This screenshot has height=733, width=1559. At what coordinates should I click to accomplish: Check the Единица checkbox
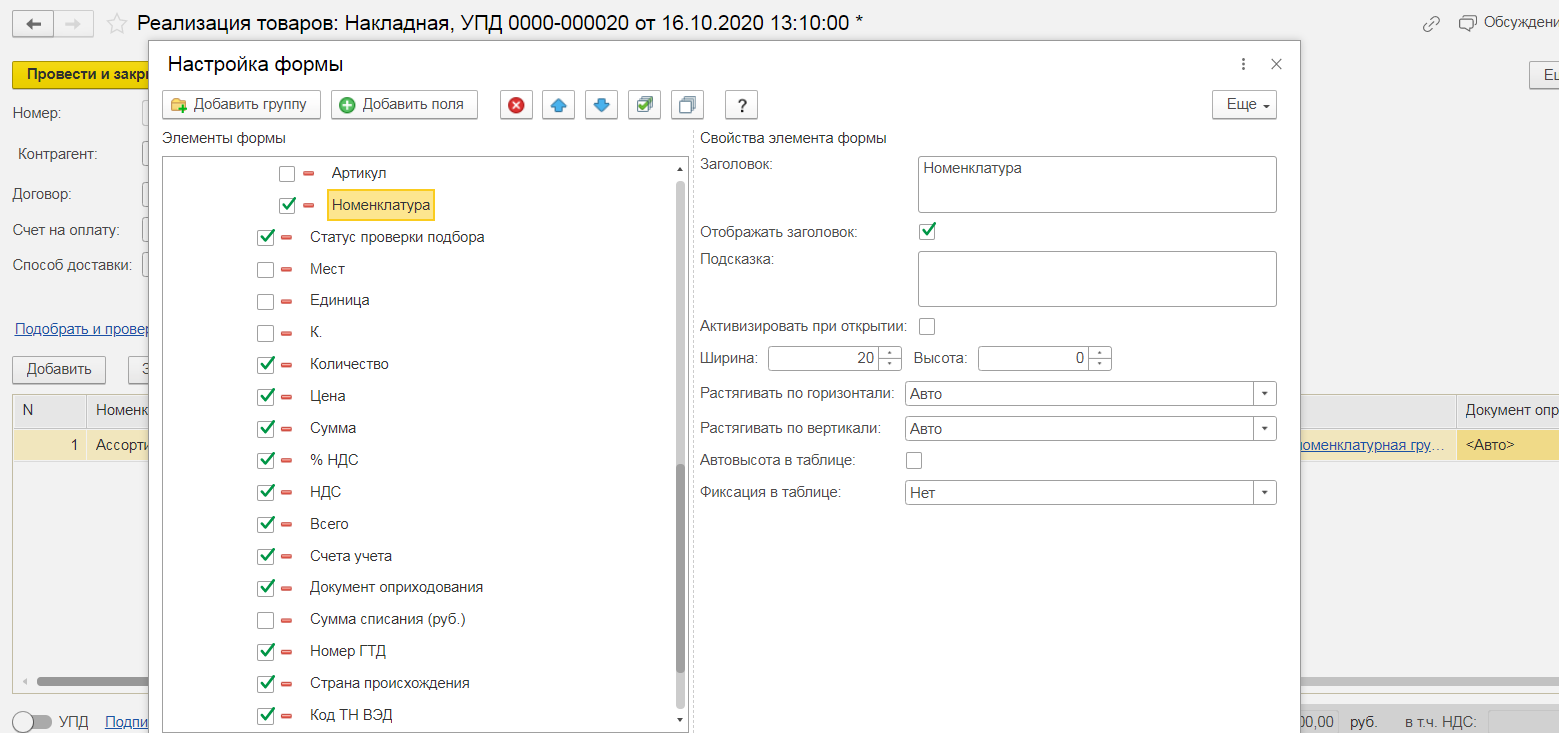(x=266, y=301)
